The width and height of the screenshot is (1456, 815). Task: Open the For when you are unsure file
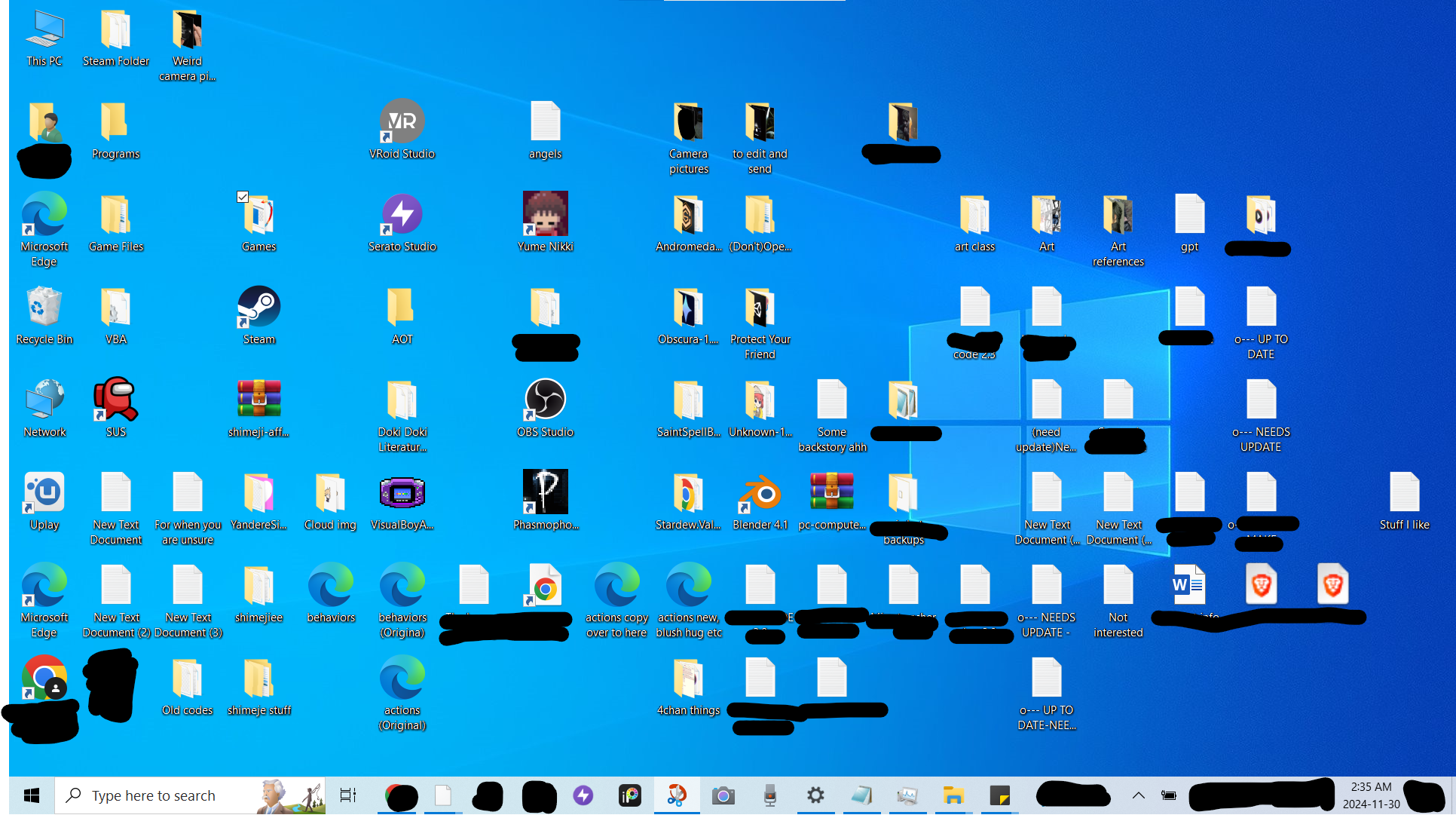point(187,508)
